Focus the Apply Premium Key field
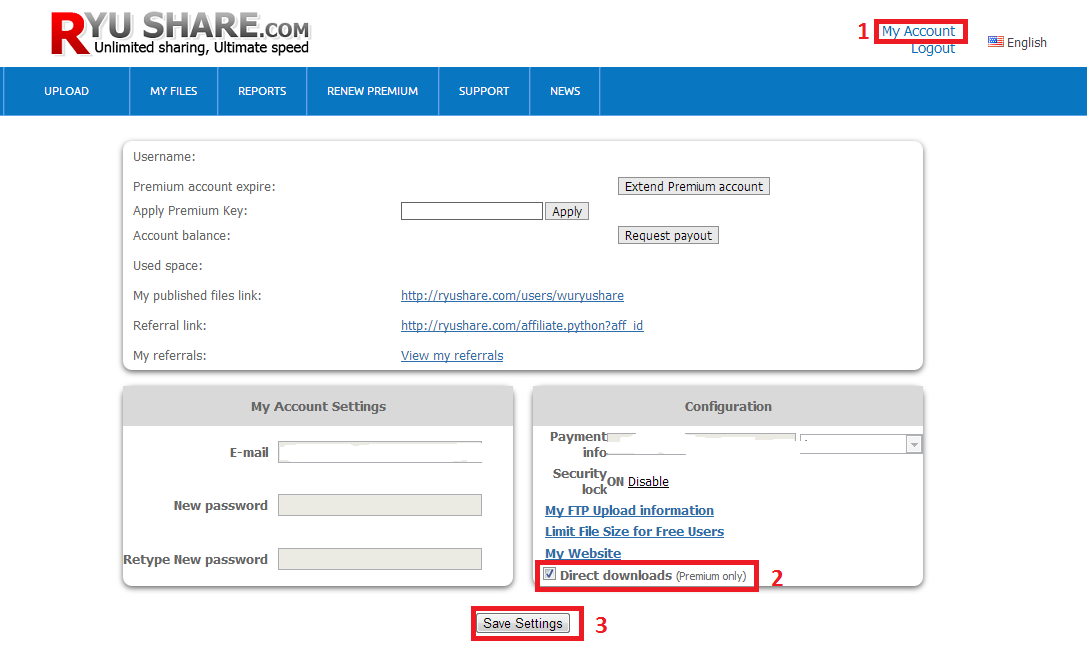Screen dimensions: 1087x670 (471, 211)
